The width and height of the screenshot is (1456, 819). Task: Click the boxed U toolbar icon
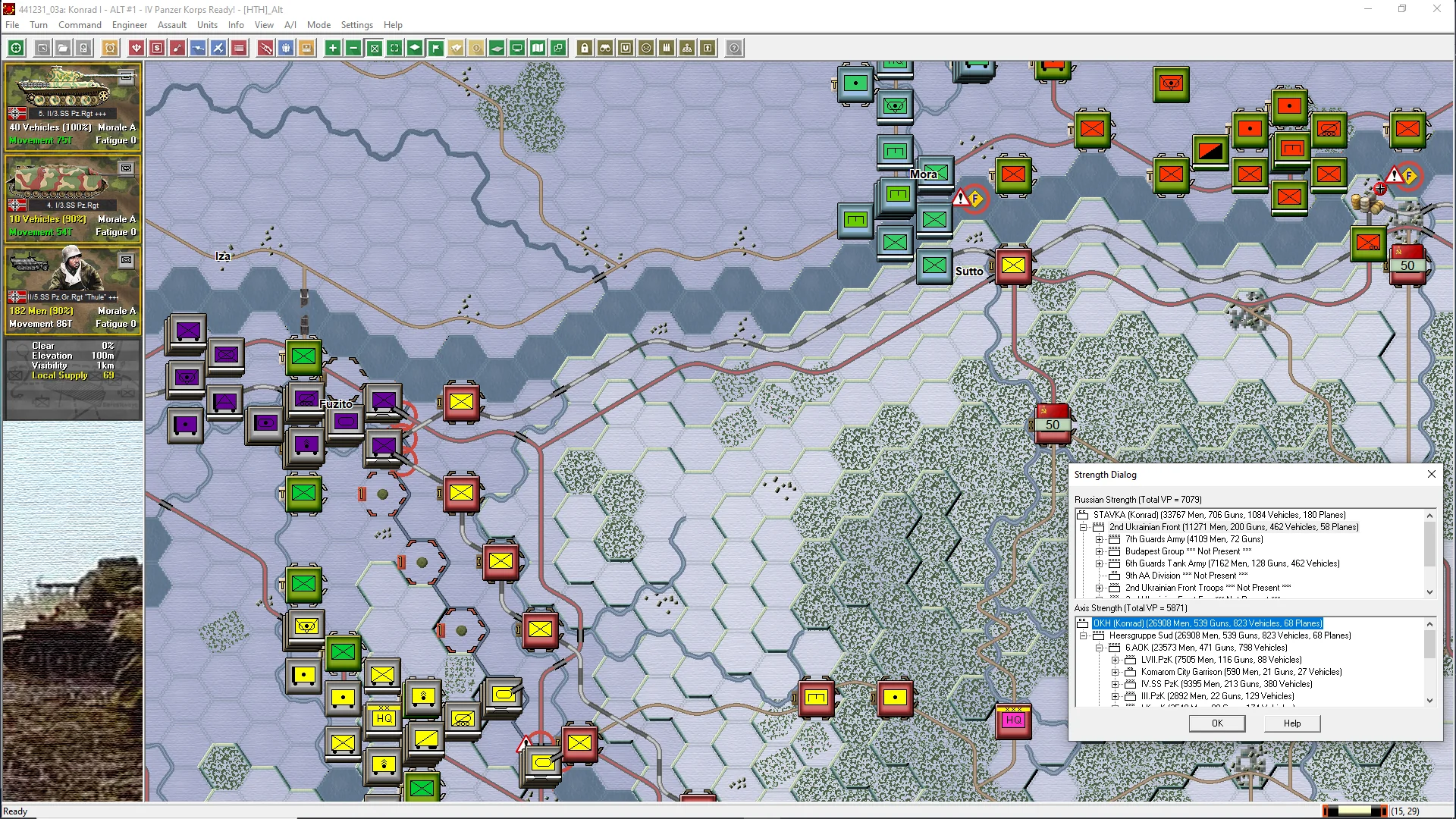coord(626,48)
